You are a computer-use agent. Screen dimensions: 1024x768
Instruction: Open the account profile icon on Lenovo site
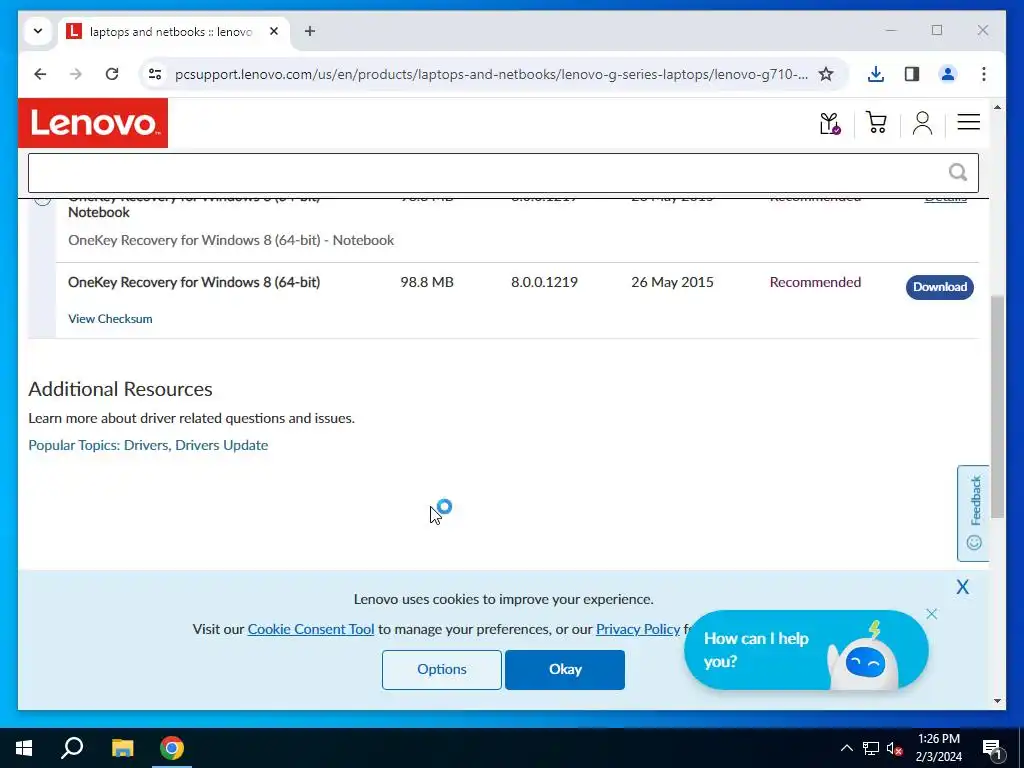tap(922, 123)
